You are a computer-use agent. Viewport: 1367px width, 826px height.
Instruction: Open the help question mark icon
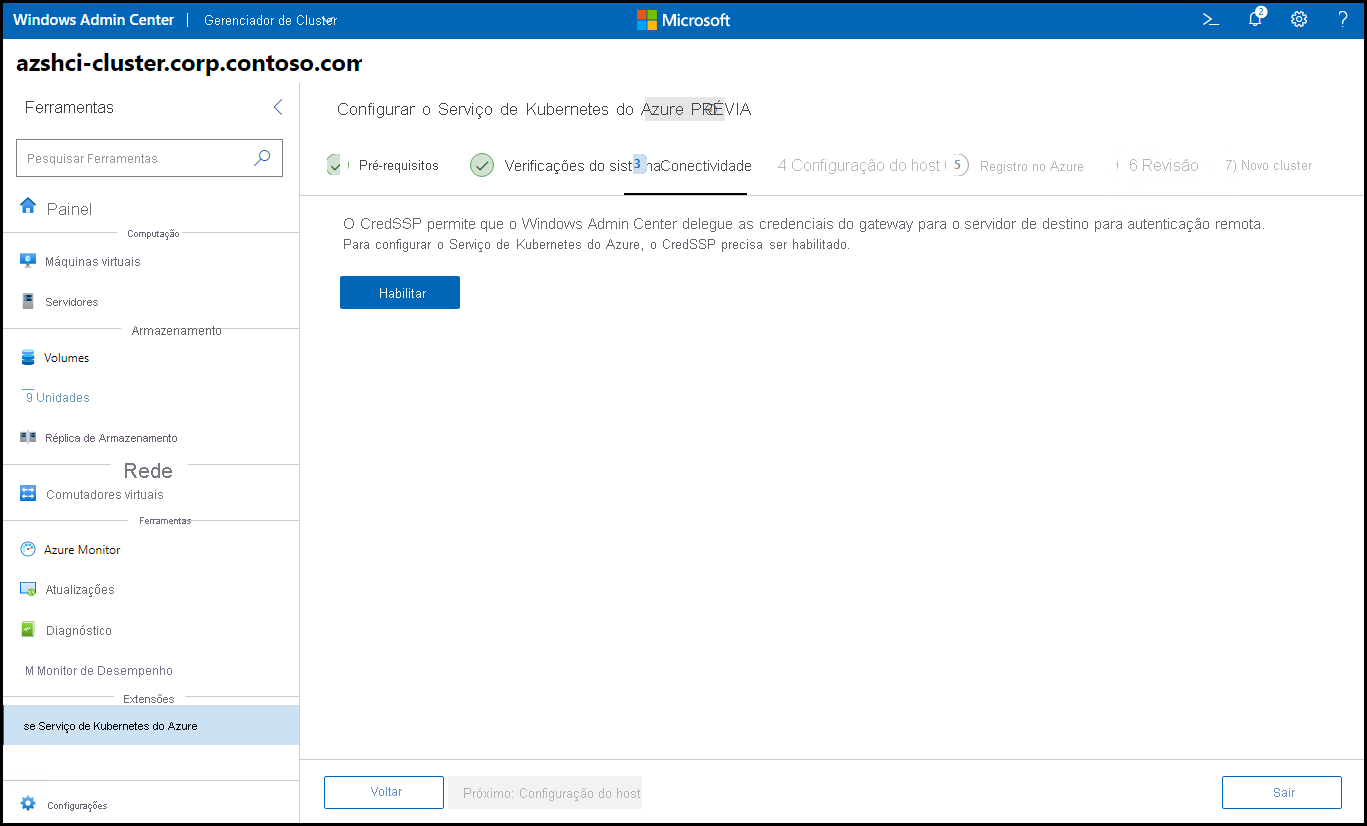click(x=1343, y=19)
